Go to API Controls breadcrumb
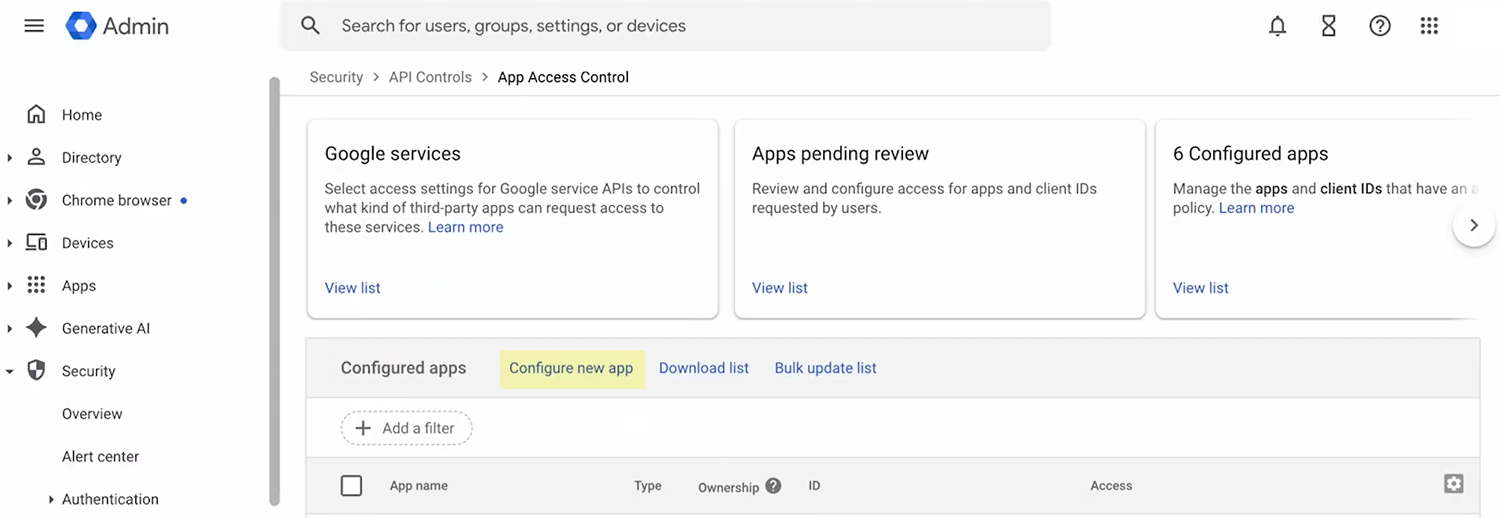The height and width of the screenshot is (518, 1500). click(x=430, y=77)
